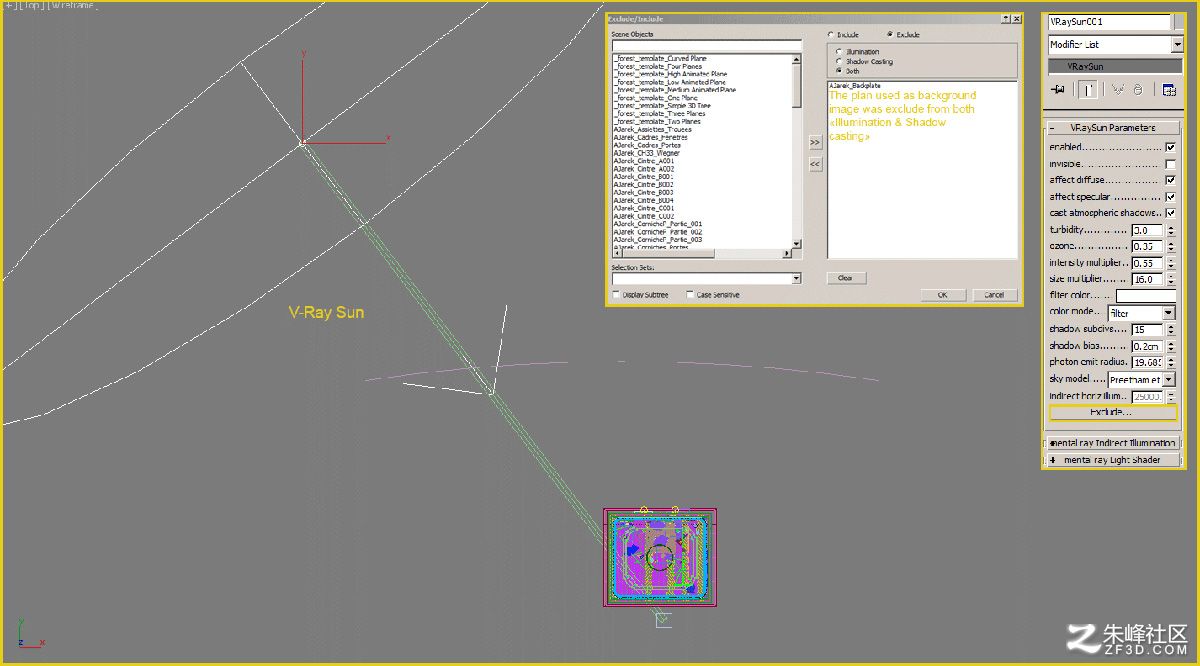Select 'AJarek_Backplate' in excluded list
The image size is (1200, 666).
click(x=854, y=86)
